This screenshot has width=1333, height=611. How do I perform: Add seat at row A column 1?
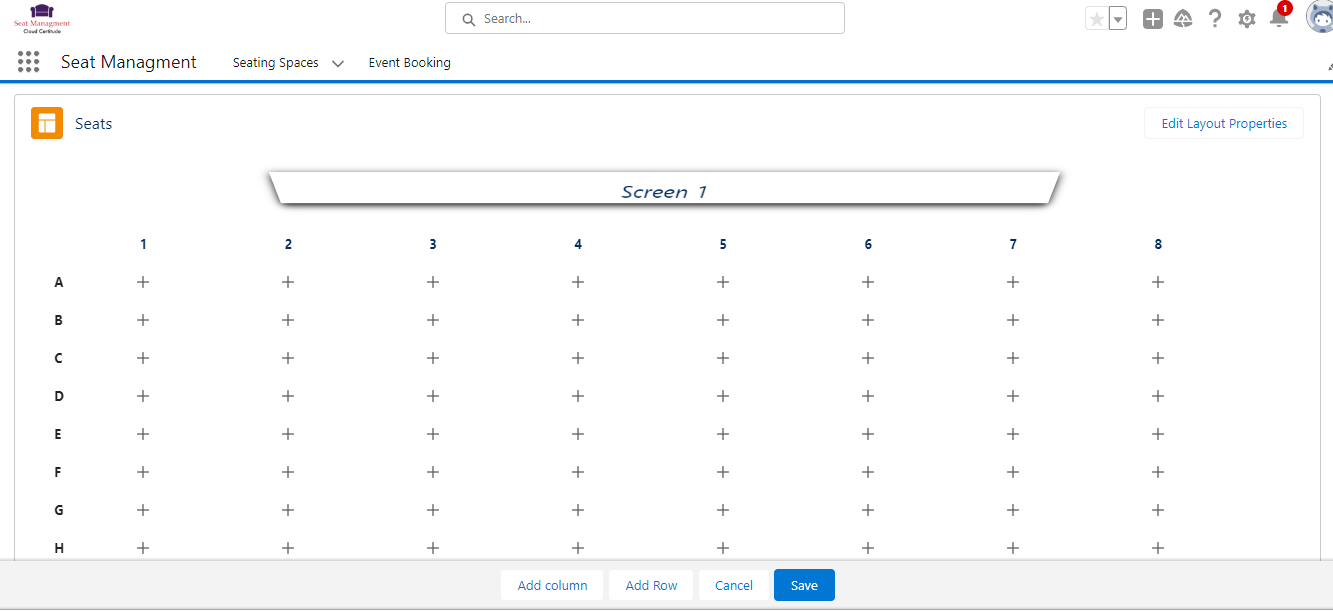pos(143,282)
